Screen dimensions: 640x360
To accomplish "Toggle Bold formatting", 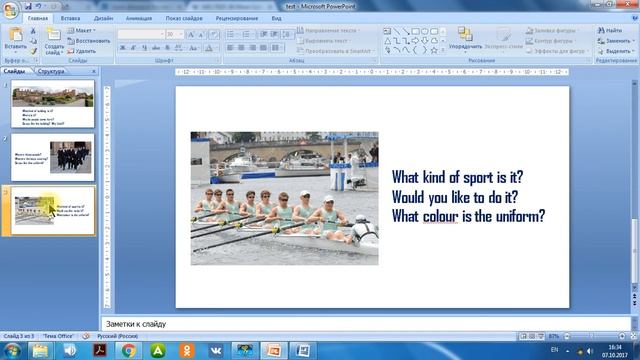I will (x=122, y=48).
